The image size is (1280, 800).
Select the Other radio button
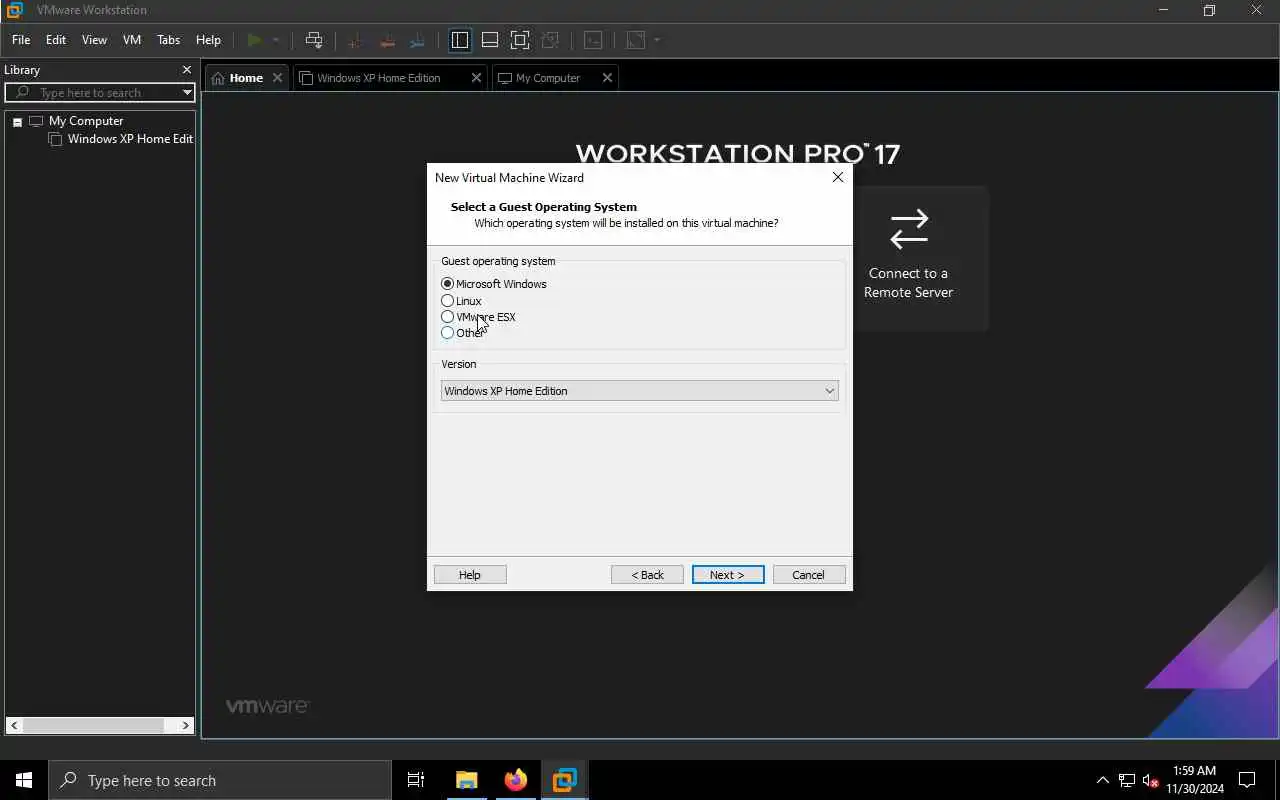[x=447, y=333]
